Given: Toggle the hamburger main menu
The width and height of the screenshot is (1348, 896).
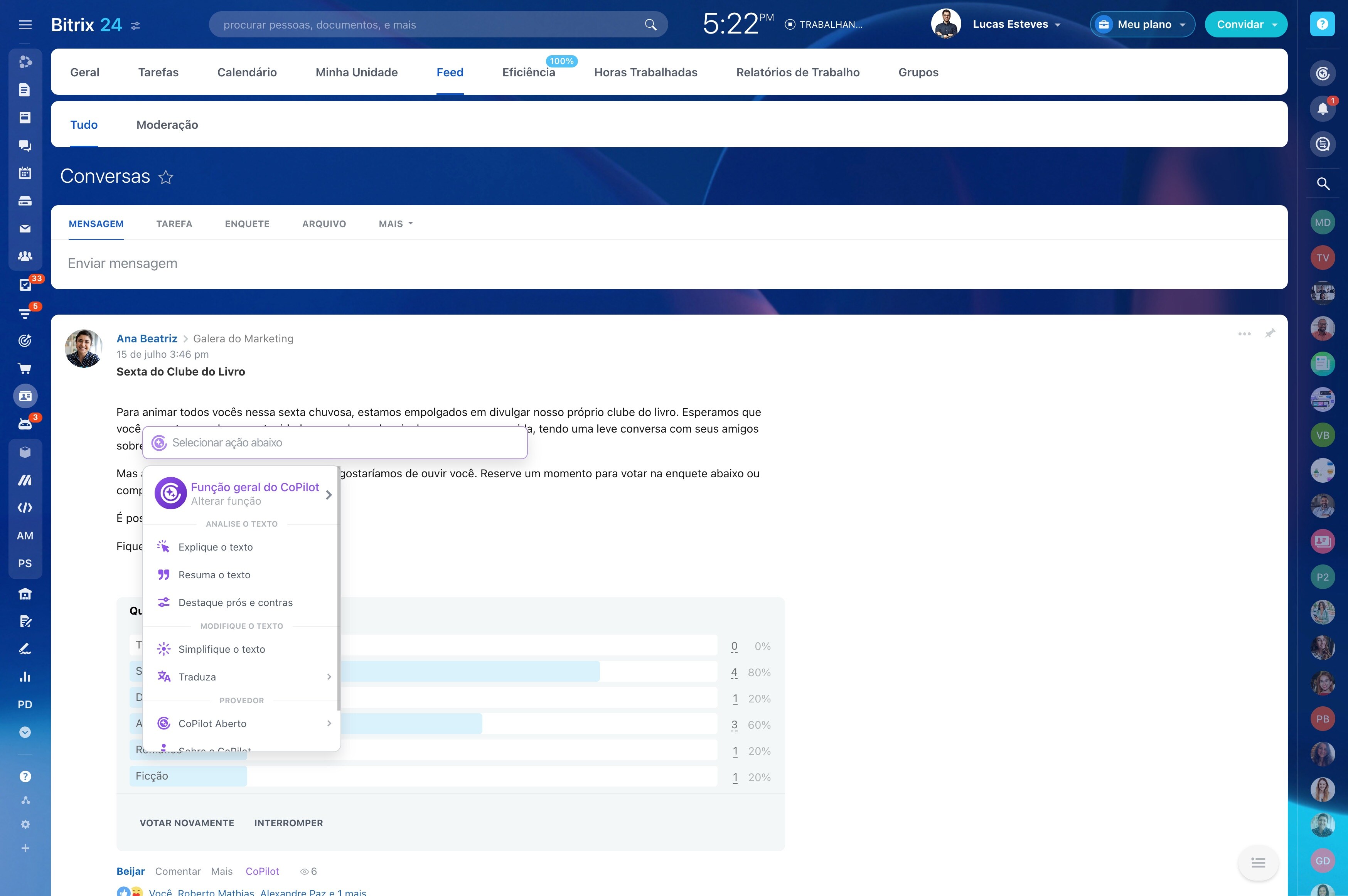Looking at the screenshot, I should (25, 25).
